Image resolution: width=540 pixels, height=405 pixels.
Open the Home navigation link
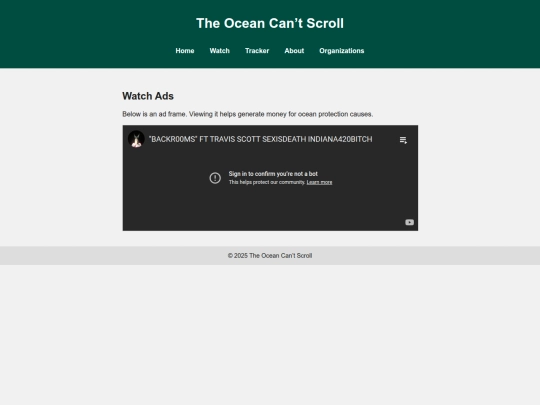[185, 51]
